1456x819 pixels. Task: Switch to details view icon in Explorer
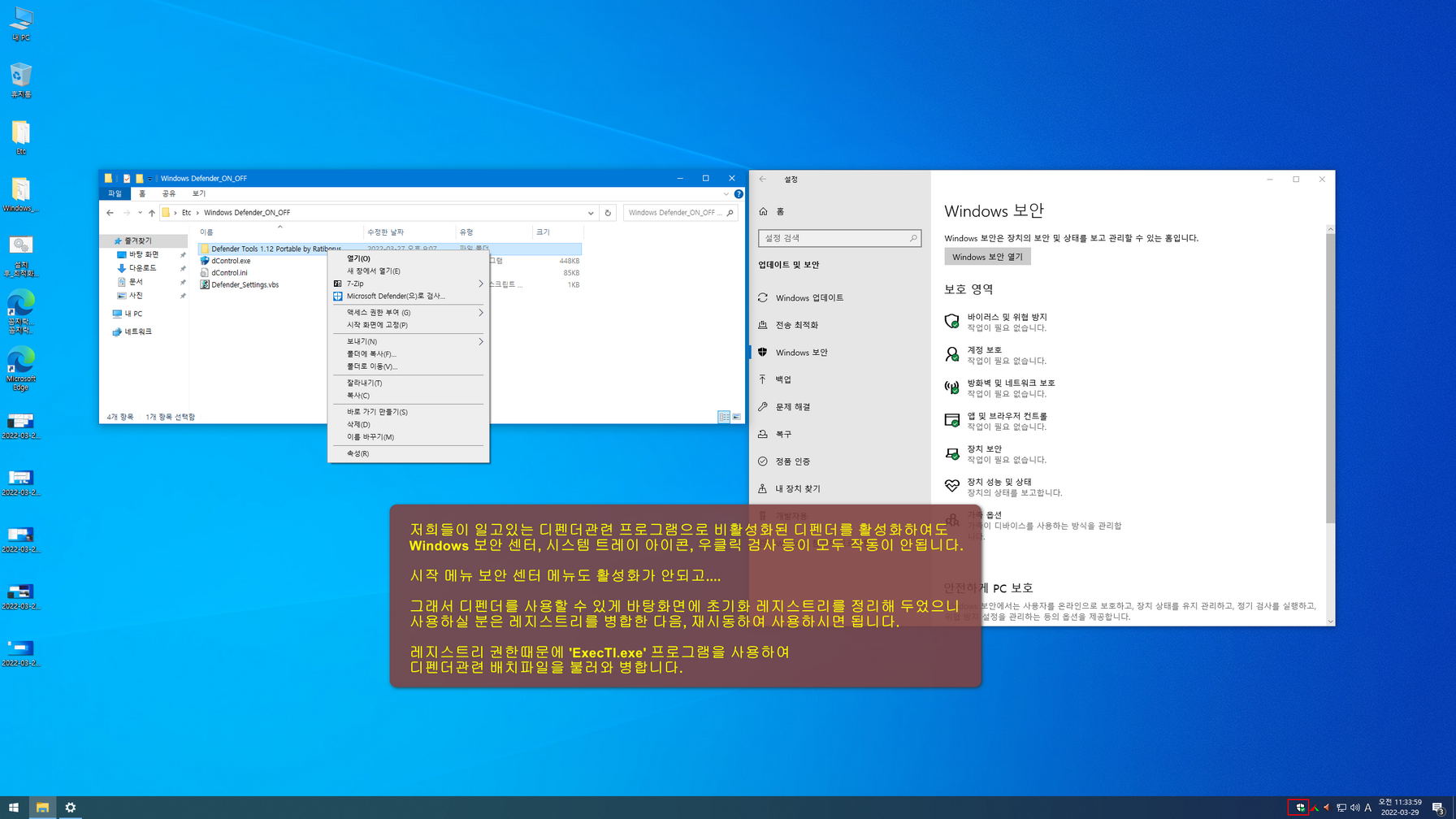click(x=723, y=417)
